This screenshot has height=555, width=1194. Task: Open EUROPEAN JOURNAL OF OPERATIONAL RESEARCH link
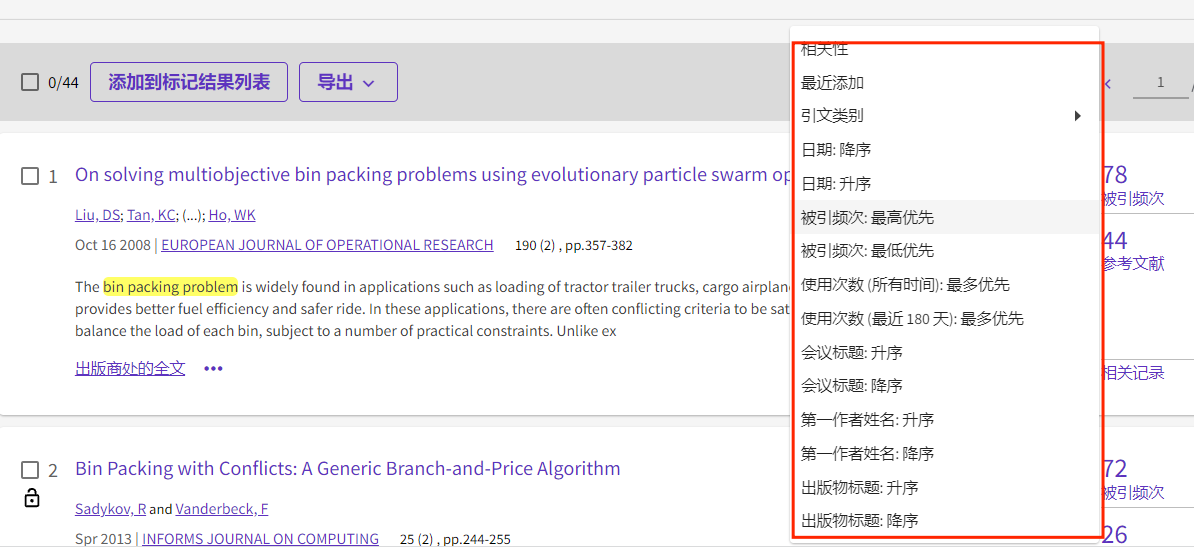tap(327, 245)
